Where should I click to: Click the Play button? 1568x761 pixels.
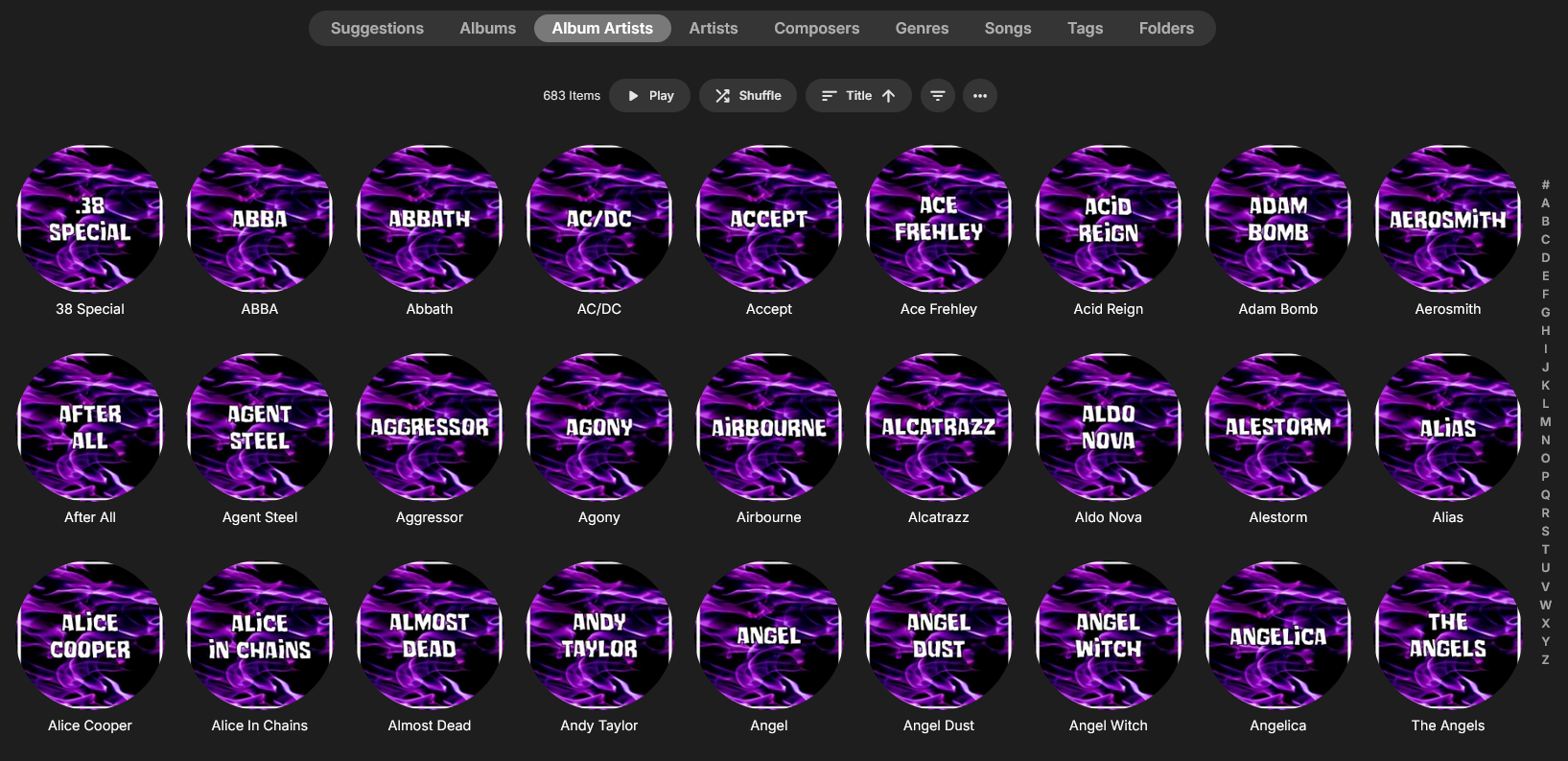[649, 96]
